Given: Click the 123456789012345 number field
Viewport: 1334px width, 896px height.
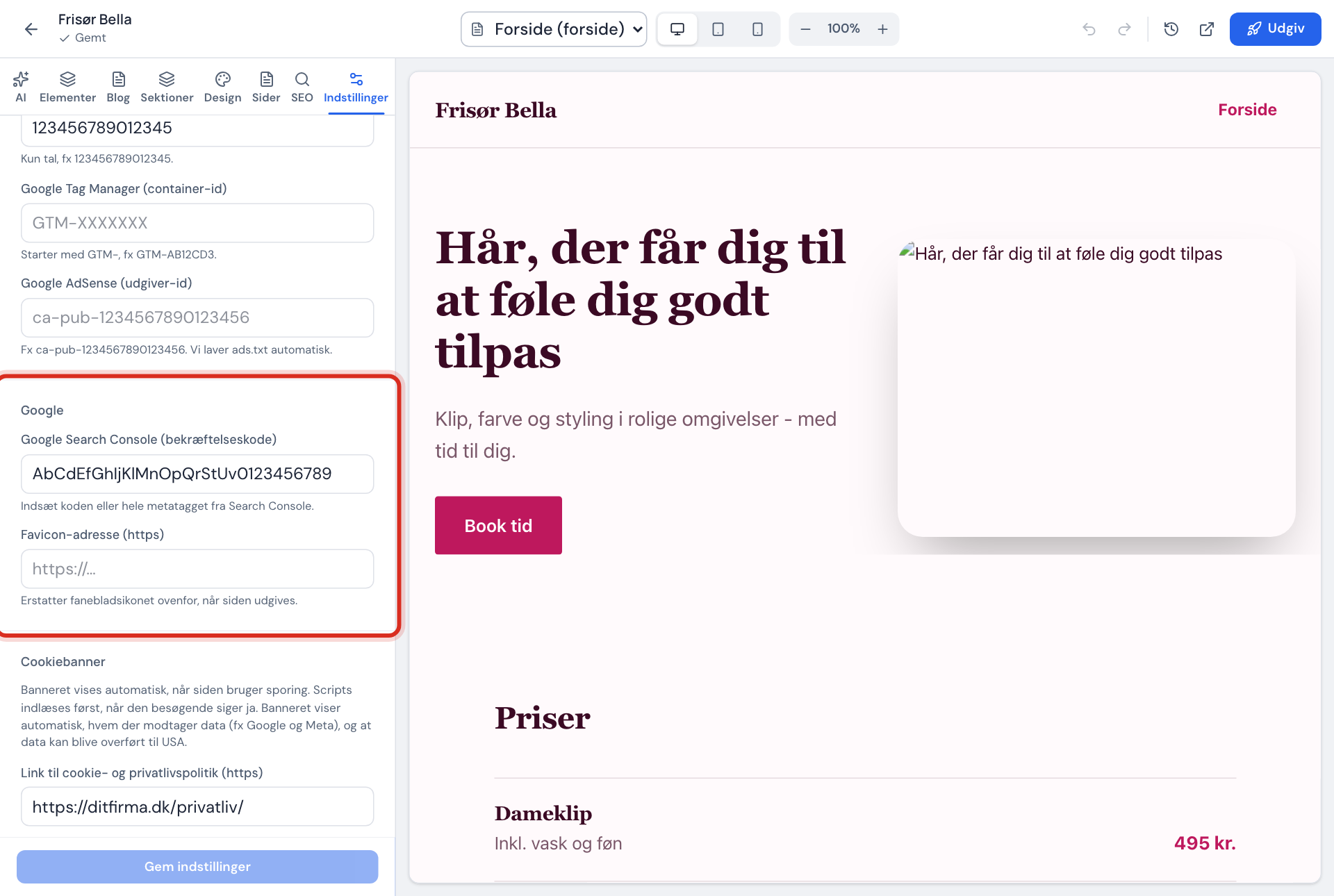Looking at the screenshot, I should [197, 129].
